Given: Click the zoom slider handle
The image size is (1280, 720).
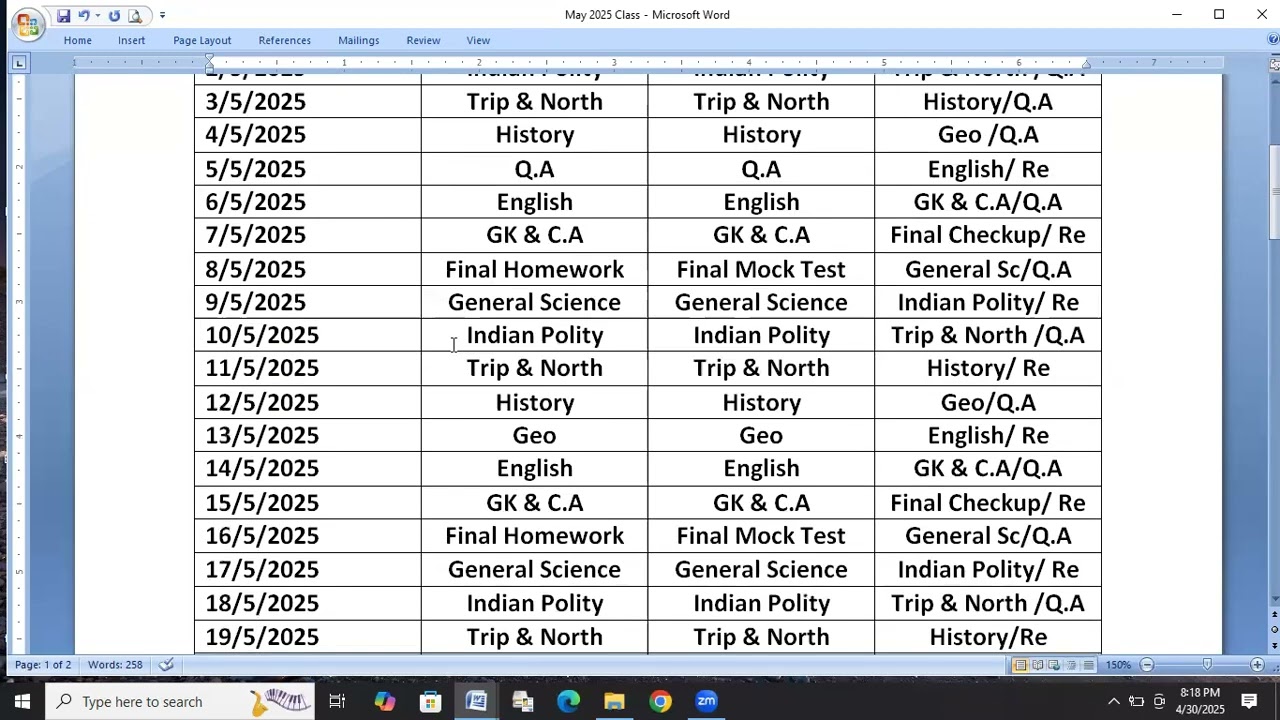Looking at the screenshot, I should pyautogui.click(x=1207, y=665).
